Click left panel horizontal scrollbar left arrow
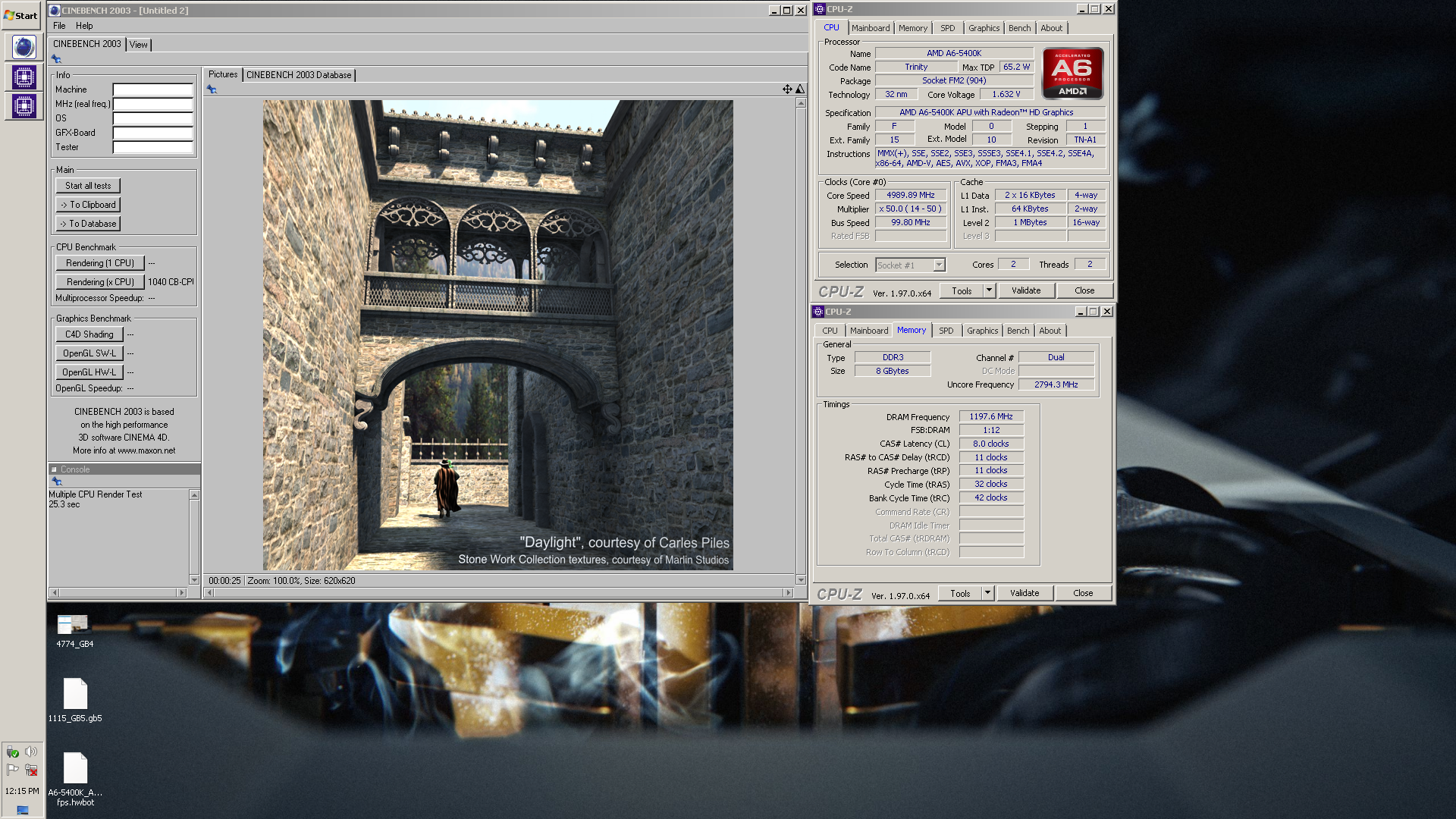Screen dimensions: 1456x819 click(54, 593)
